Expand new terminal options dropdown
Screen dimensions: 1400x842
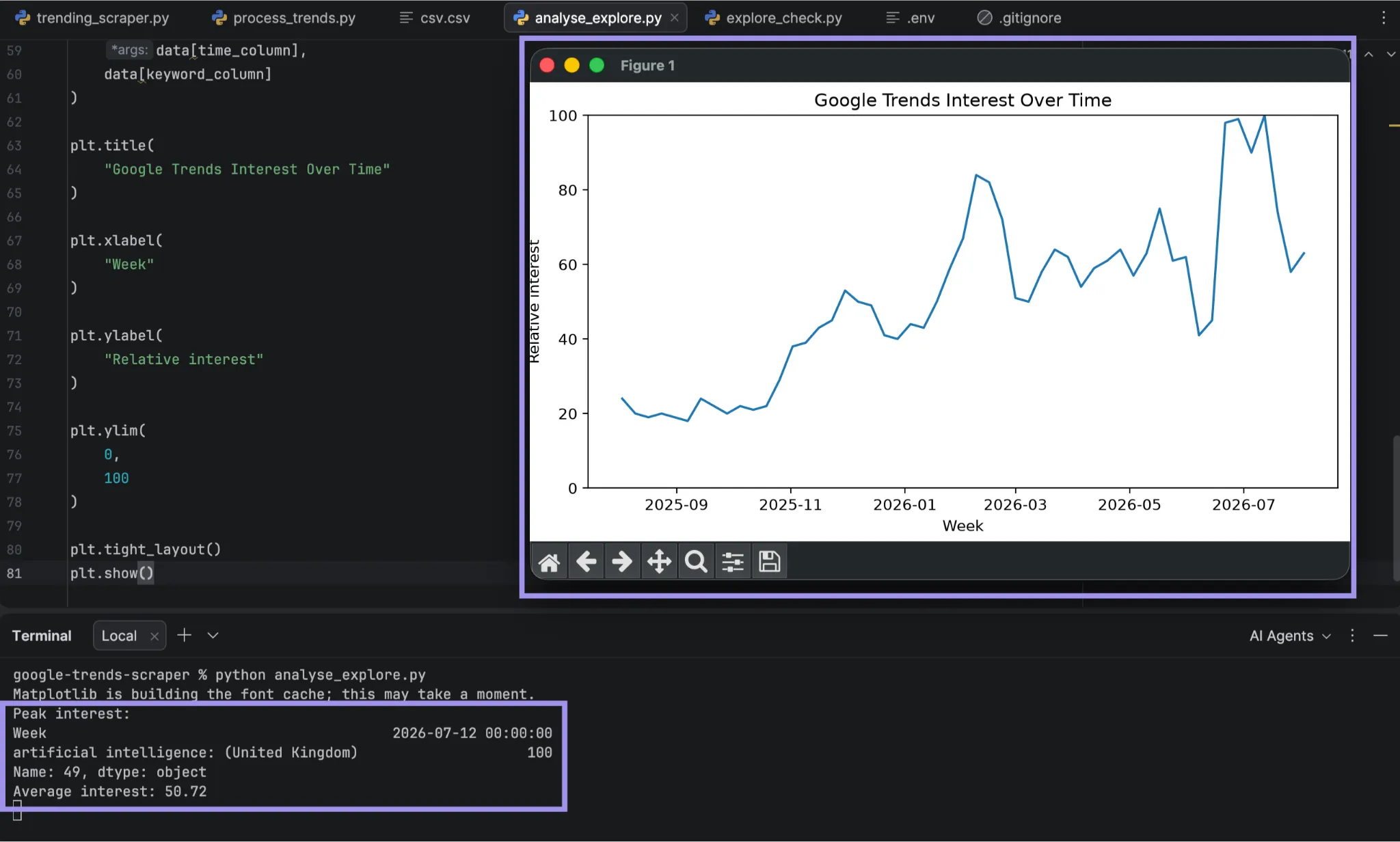click(213, 635)
